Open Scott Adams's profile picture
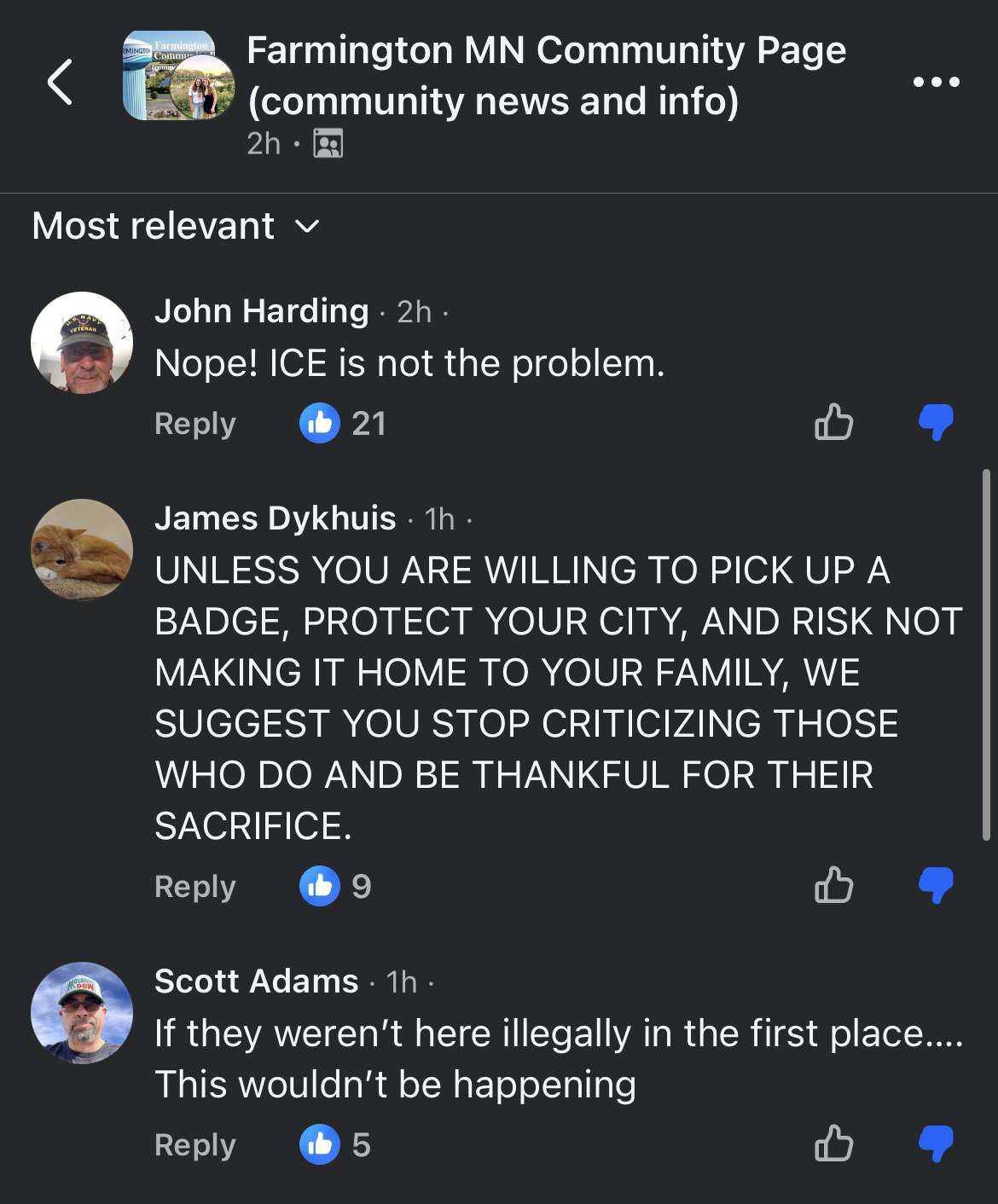 82,1013
